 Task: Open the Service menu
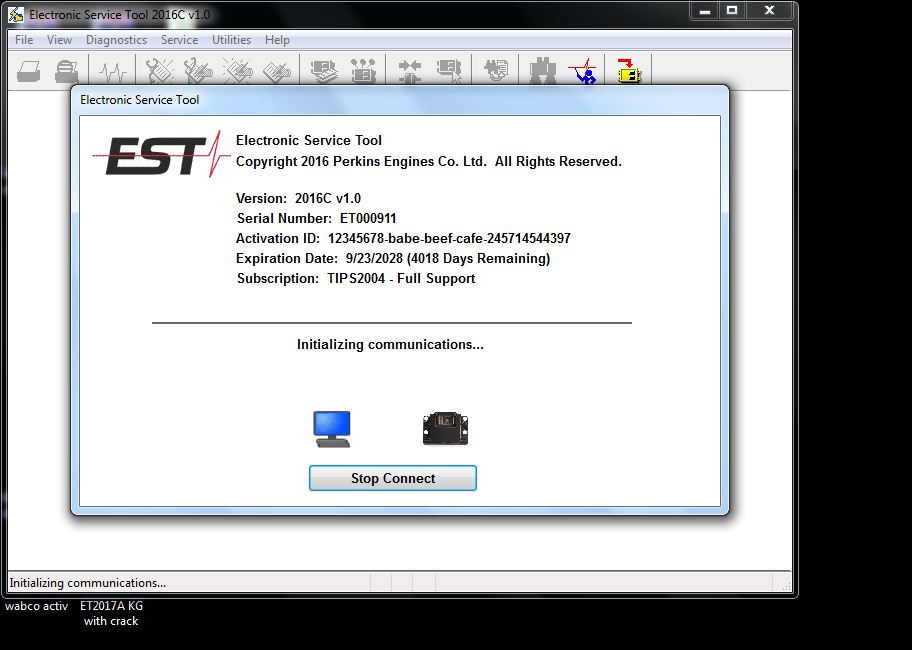179,40
